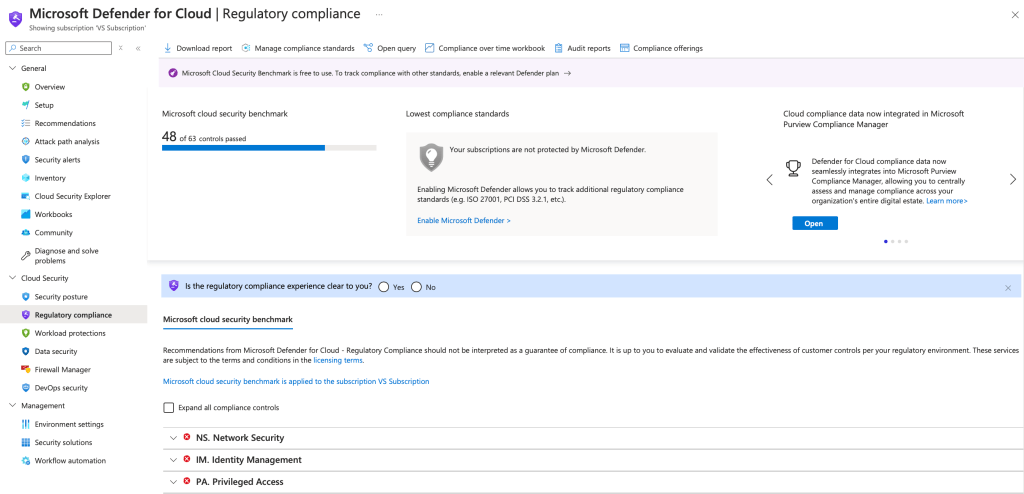Go to Firewall Manager in sidebar
The height and width of the screenshot is (494, 1024).
[64, 369]
